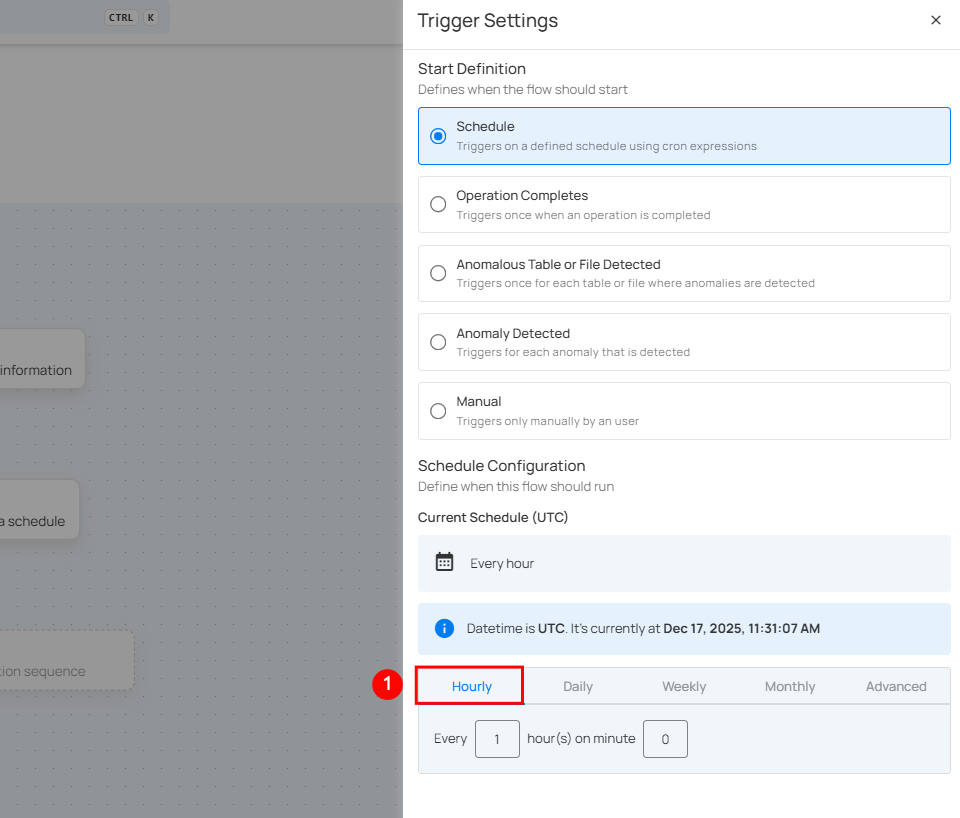This screenshot has width=960, height=818.
Task: Close the Trigger Settings panel
Action: pos(935,20)
